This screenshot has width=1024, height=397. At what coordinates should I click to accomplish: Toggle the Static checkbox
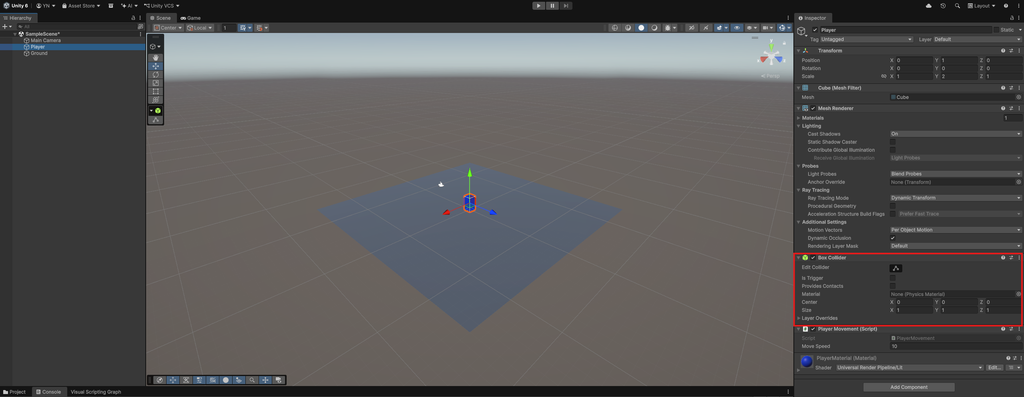tap(996, 30)
